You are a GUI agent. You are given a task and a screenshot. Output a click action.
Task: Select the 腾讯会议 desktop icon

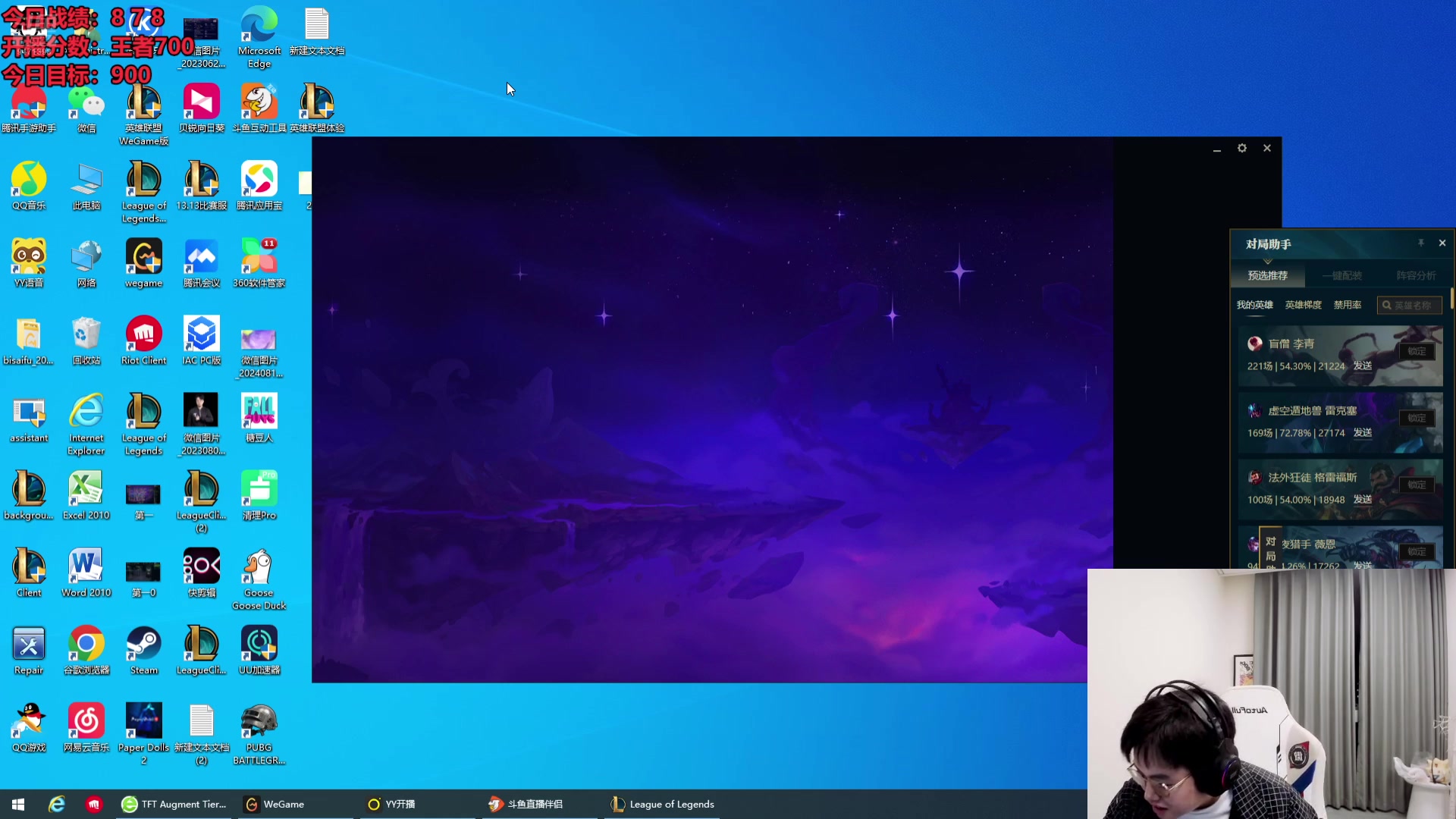tap(201, 263)
